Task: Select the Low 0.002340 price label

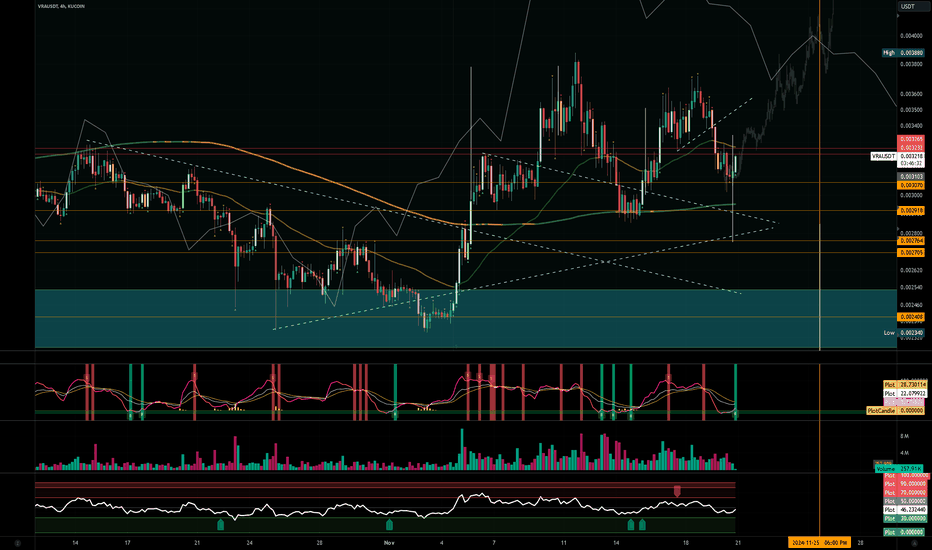Action: (x=903, y=333)
